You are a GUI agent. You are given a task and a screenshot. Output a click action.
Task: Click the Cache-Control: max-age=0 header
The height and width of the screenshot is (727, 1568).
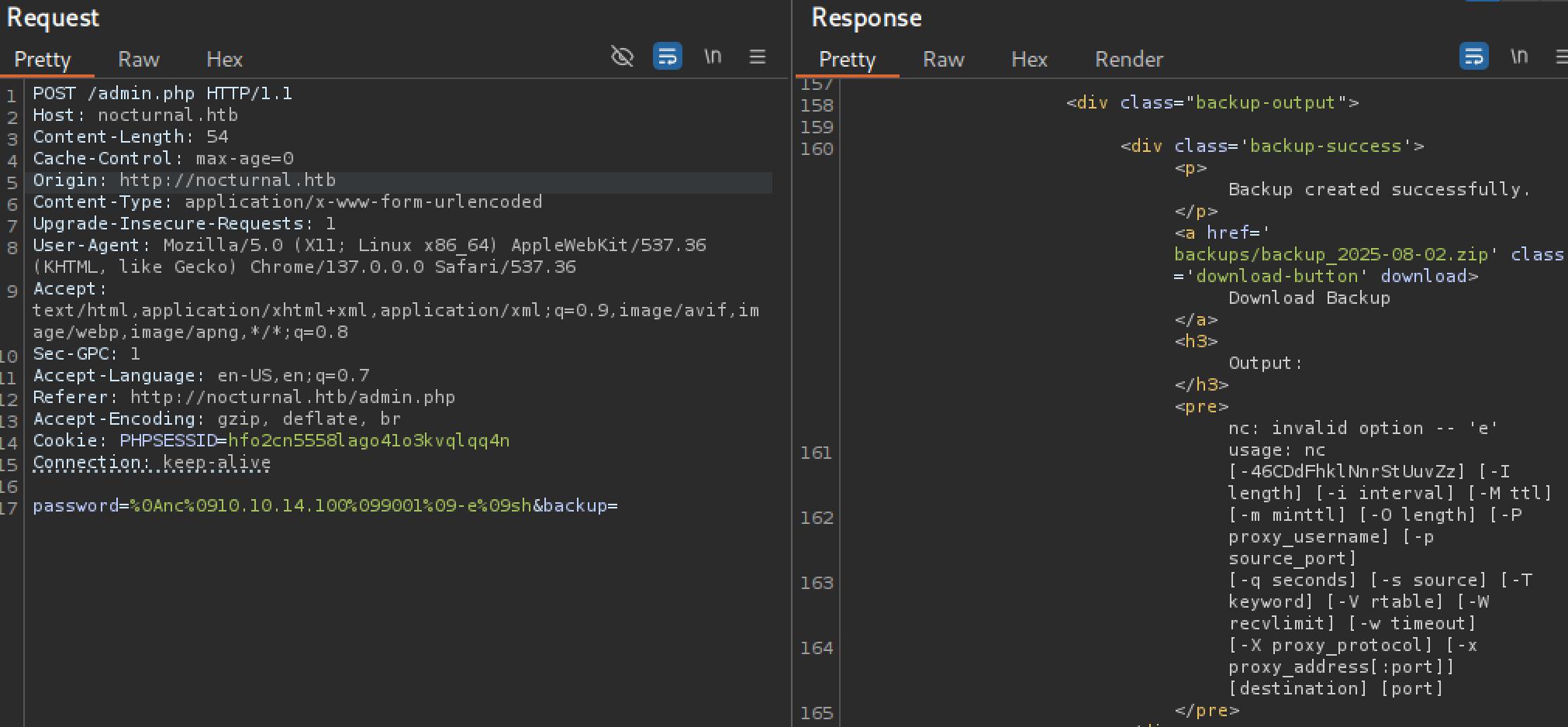[163, 159]
